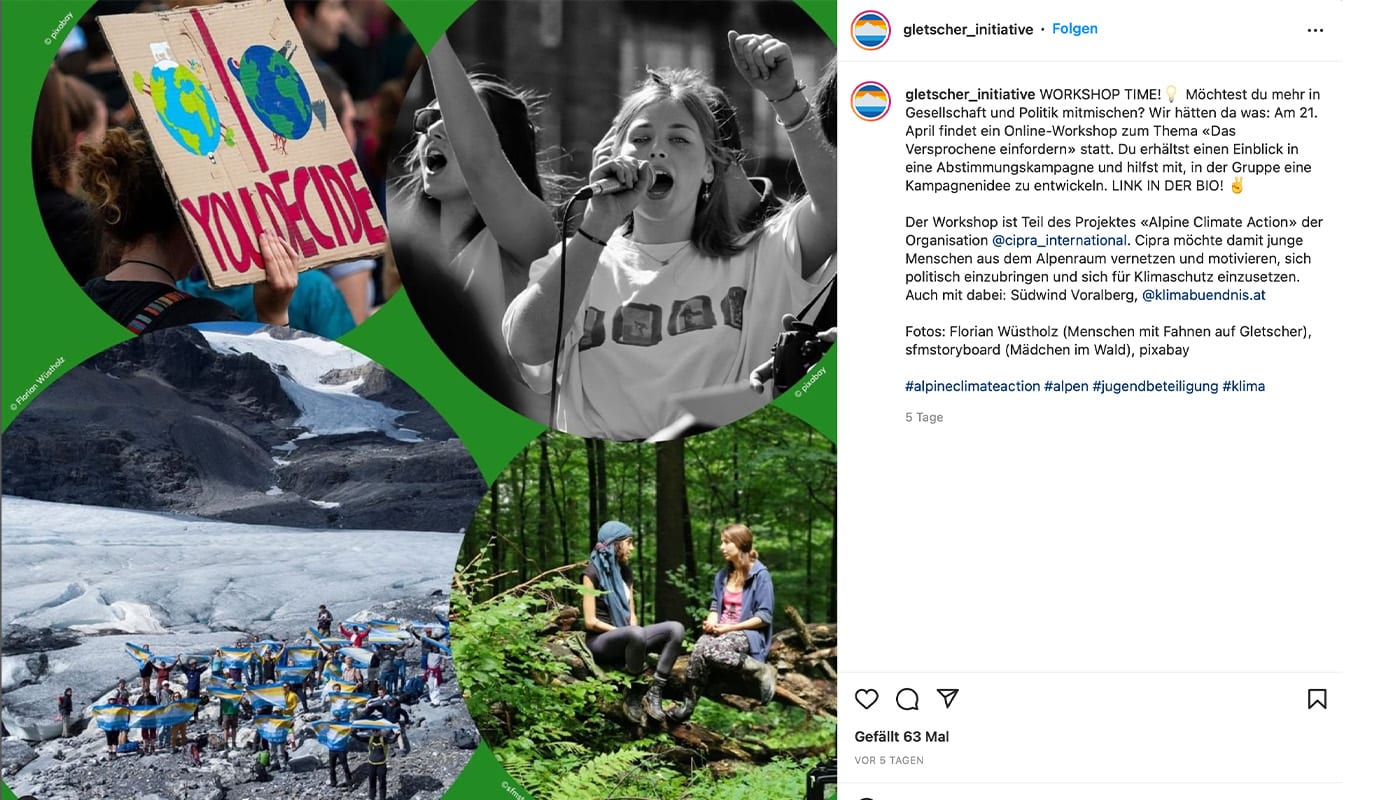Open the @cipra_international mention
Screen dimensions: 1400x800
pos(1060,240)
